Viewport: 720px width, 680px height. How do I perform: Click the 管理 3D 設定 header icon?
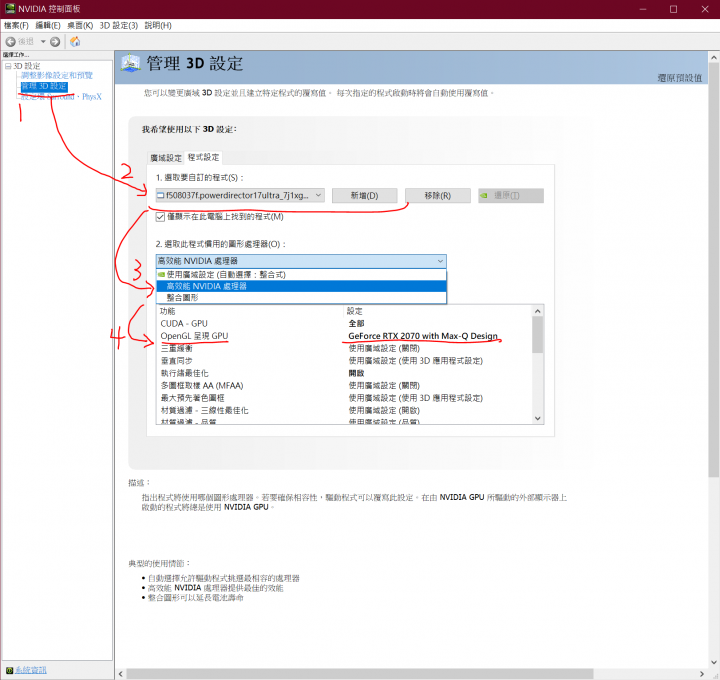130,63
